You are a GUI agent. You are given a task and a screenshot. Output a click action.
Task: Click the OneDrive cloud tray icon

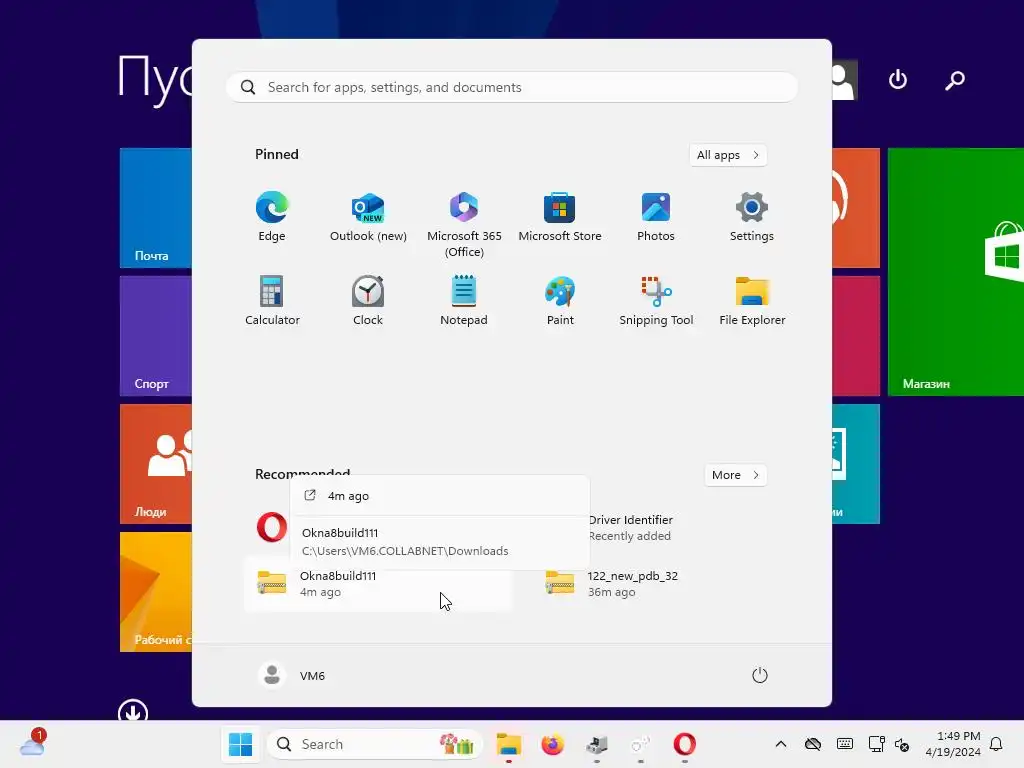tap(812, 744)
